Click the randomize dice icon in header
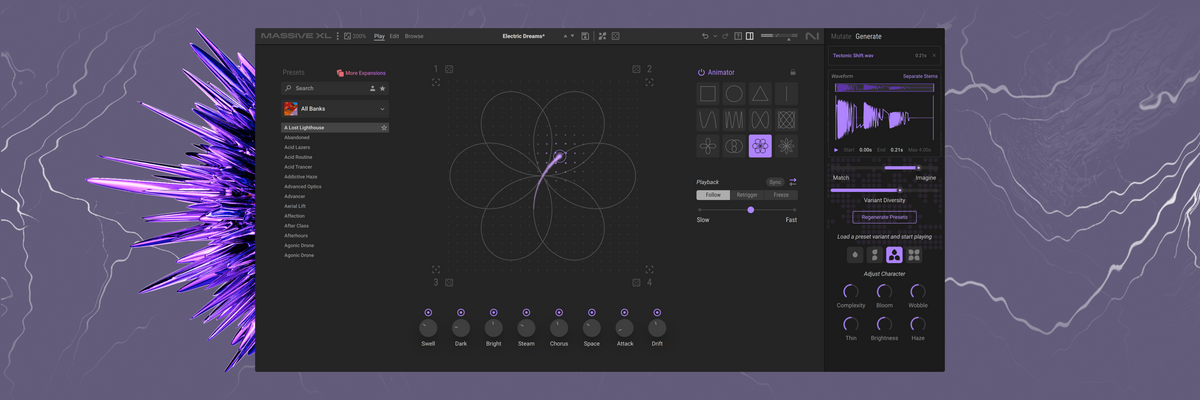 click(616, 36)
